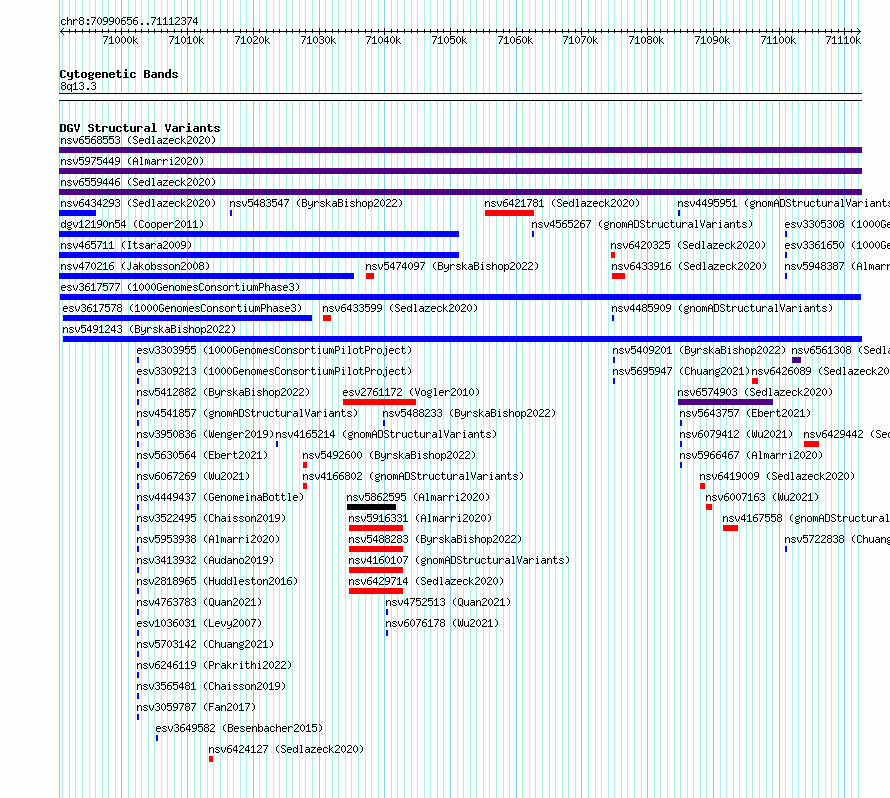Select the nsv6574903 (Sedlazeck2020) purple bar
The width and height of the screenshot is (890, 798).
725,402
